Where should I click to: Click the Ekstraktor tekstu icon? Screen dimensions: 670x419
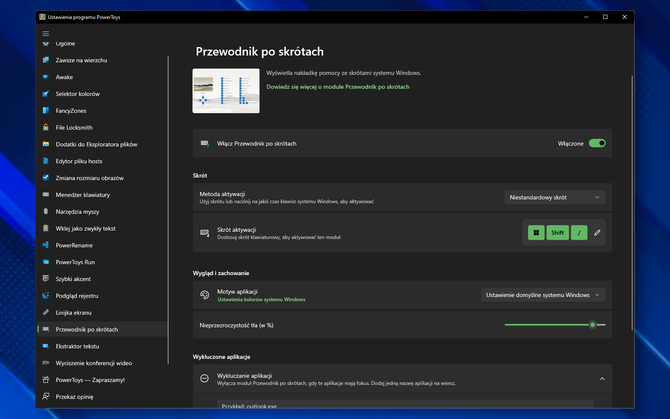click(x=46, y=346)
